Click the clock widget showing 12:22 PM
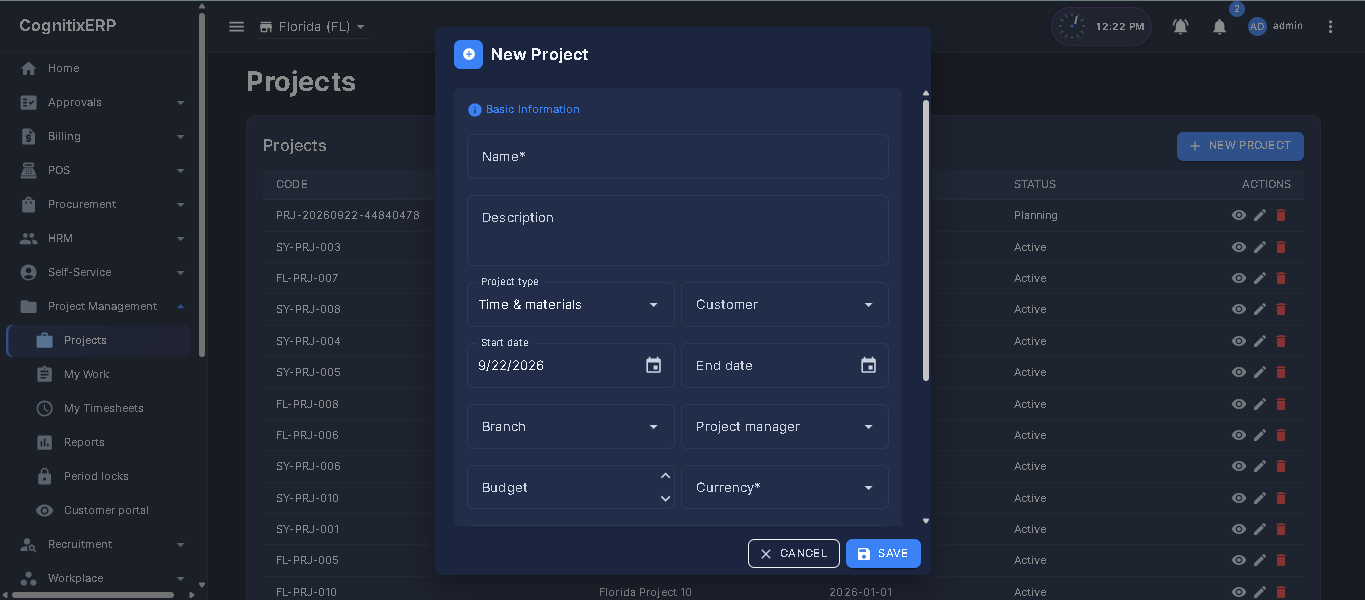The width and height of the screenshot is (1365, 600). point(1101,26)
